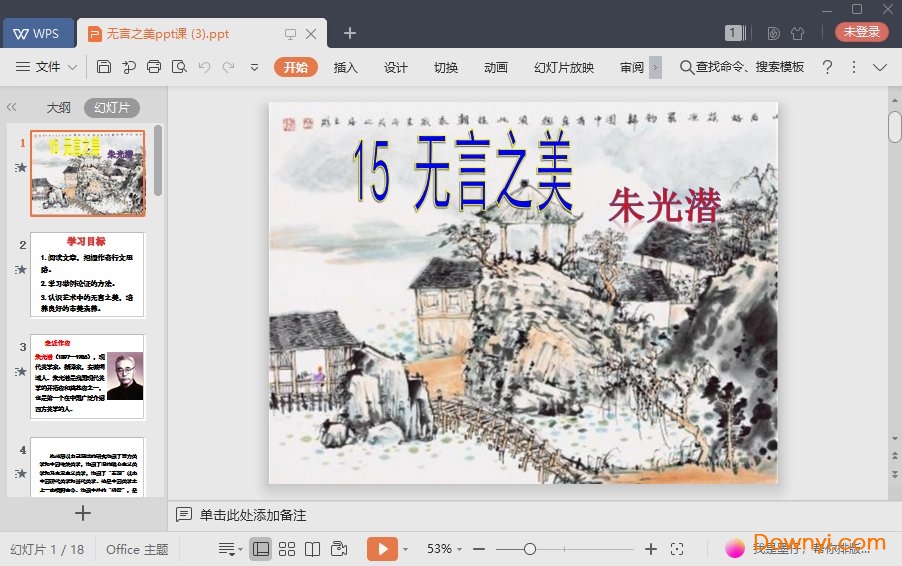Click the search commands box
The width and height of the screenshot is (902, 566).
(742, 67)
